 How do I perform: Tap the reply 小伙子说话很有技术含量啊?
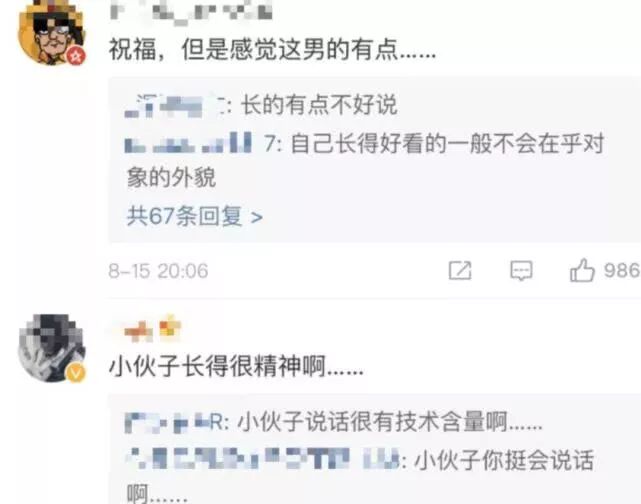pyautogui.click(x=390, y=422)
